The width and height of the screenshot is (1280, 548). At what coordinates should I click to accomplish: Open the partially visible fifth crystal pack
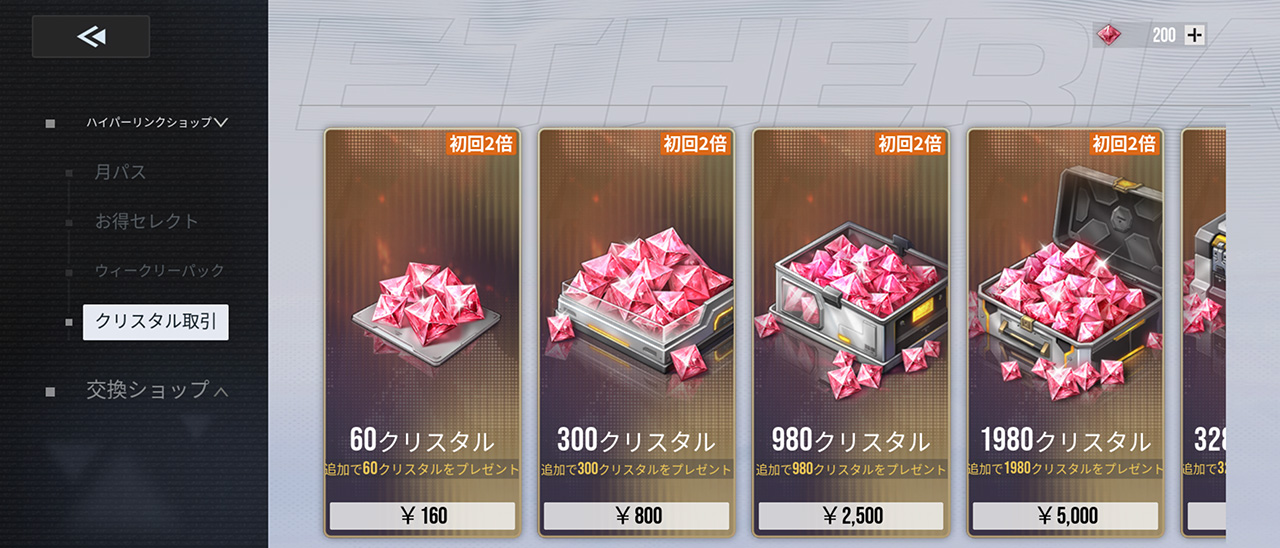click(1204, 333)
